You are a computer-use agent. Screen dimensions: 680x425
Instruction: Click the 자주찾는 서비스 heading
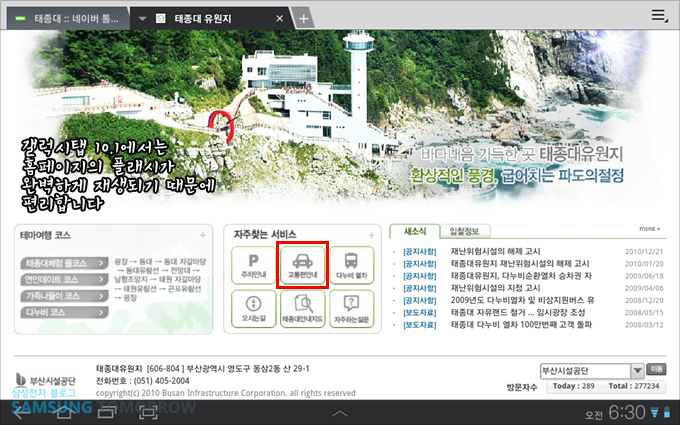[x=265, y=235]
